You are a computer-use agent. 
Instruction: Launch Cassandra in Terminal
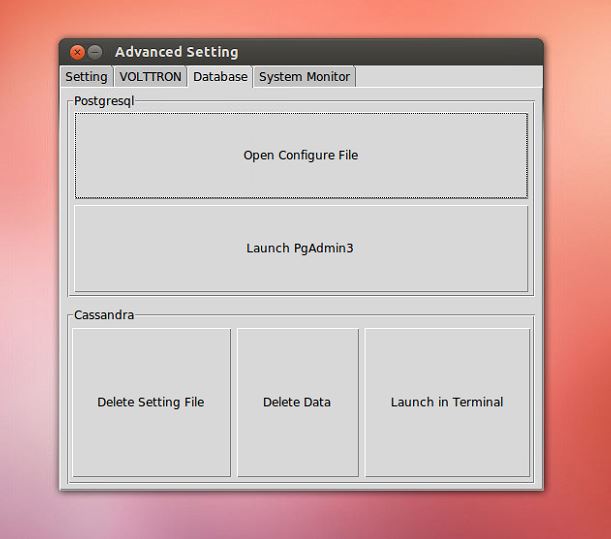(447, 402)
